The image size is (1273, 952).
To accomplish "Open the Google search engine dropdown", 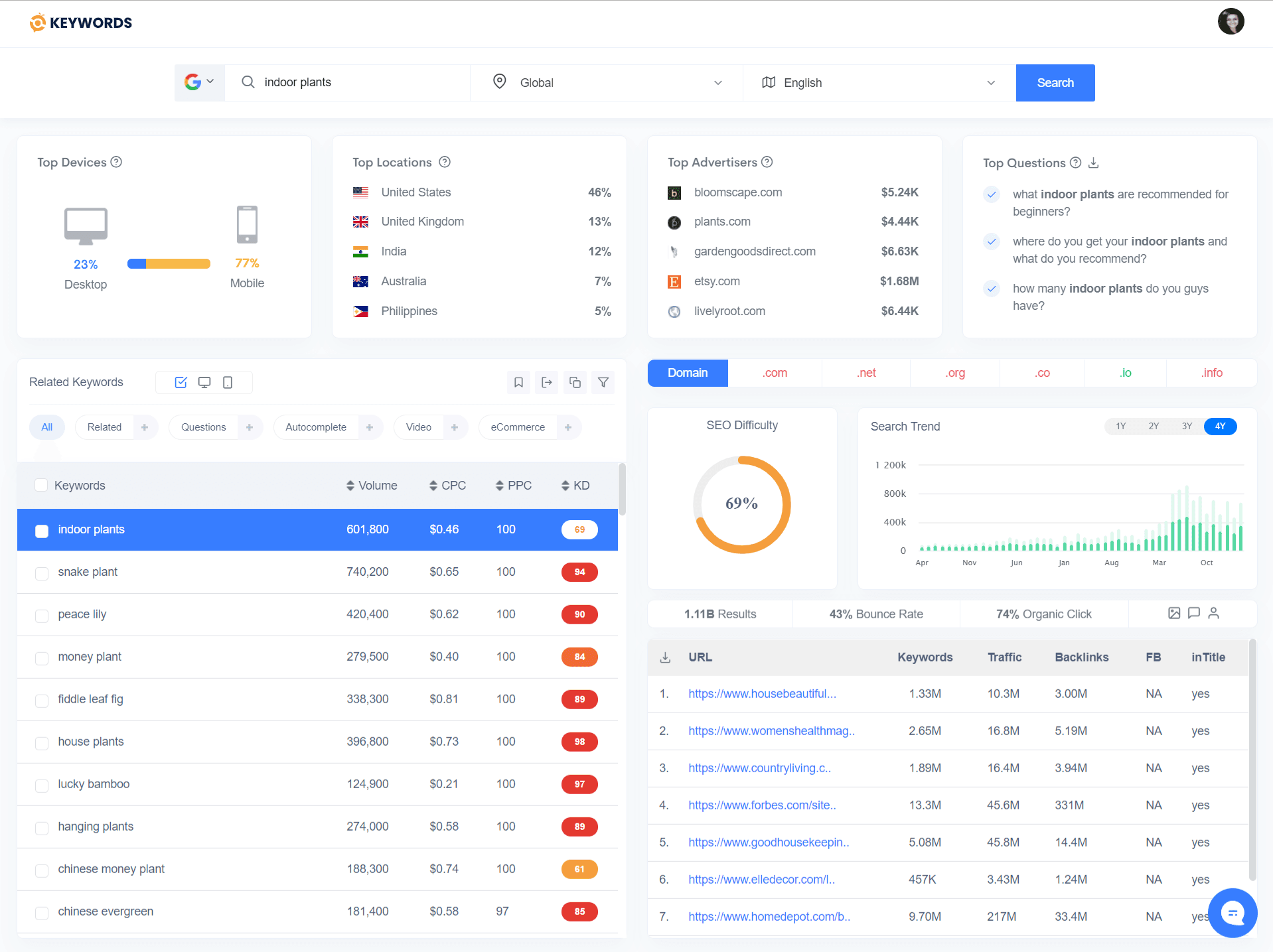I will (x=199, y=82).
